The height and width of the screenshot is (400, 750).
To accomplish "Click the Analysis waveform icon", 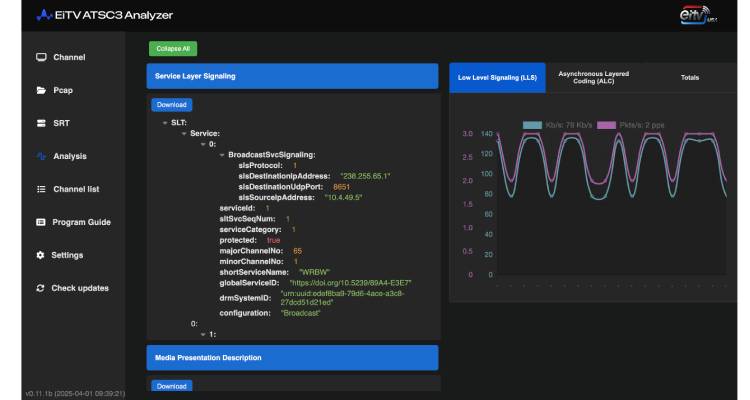I will (41, 156).
